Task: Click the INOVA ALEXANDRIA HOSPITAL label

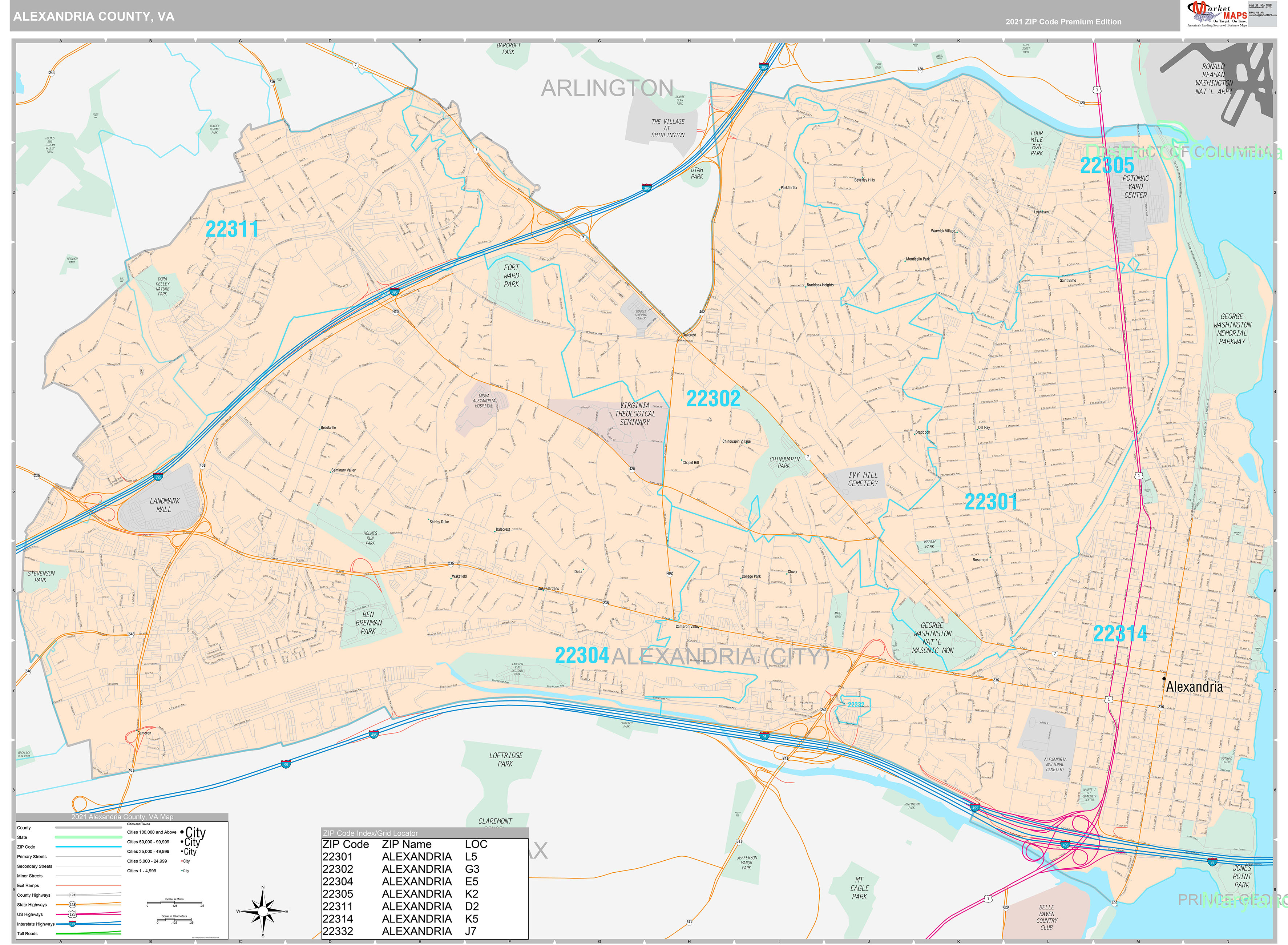Action: pyautogui.click(x=484, y=401)
